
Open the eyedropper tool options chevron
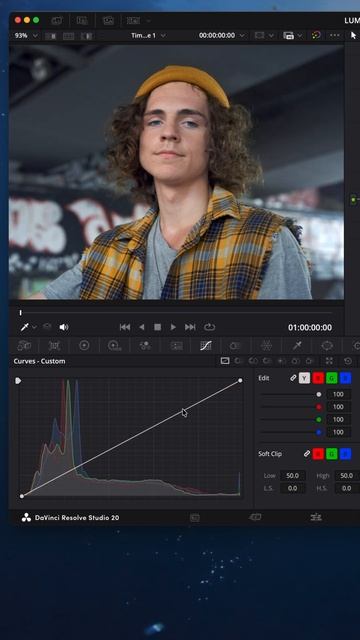[x=35, y=327]
